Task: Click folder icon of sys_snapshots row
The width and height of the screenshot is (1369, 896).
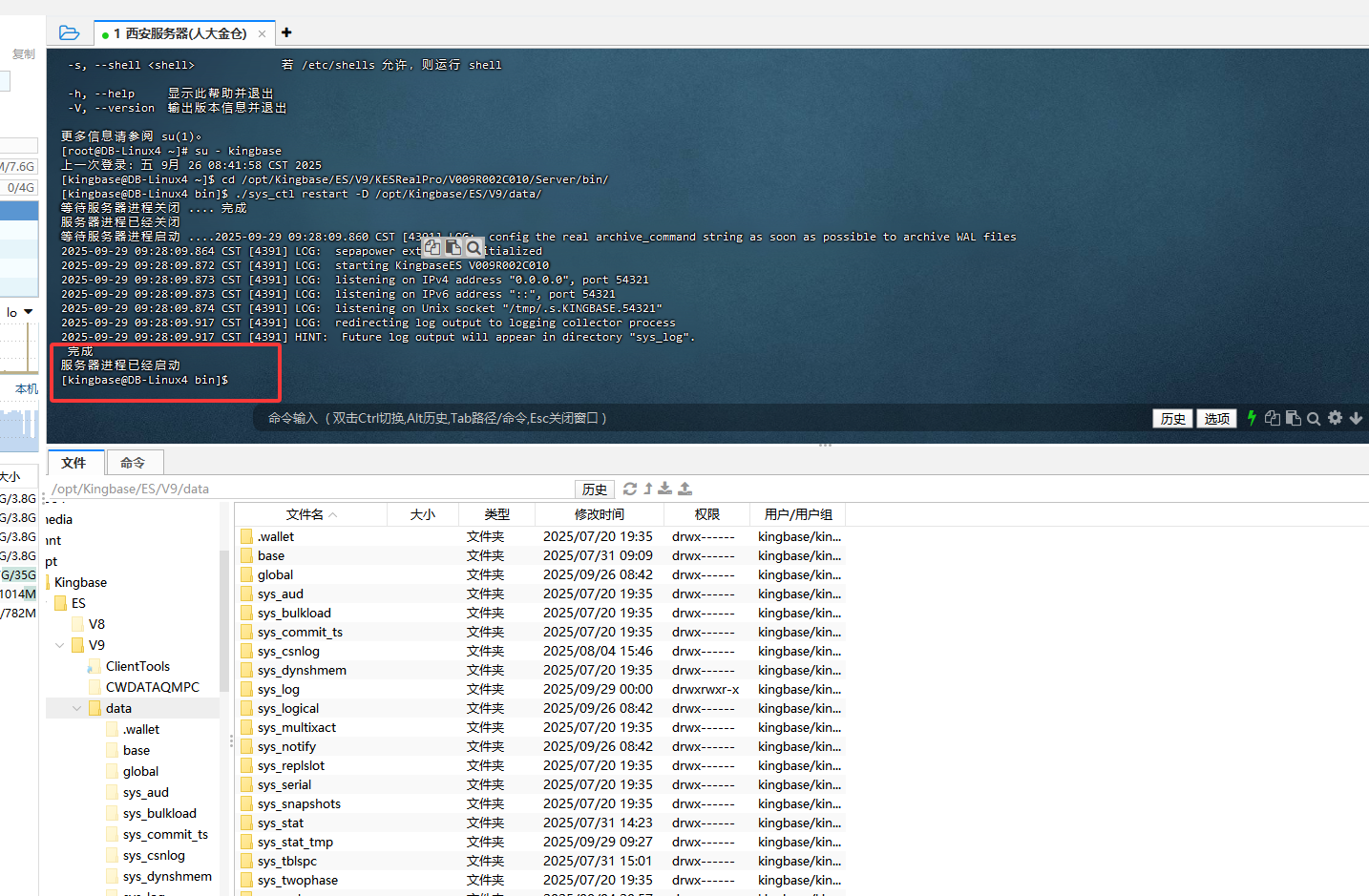Action: pyautogui.click(x=246, y=803)
